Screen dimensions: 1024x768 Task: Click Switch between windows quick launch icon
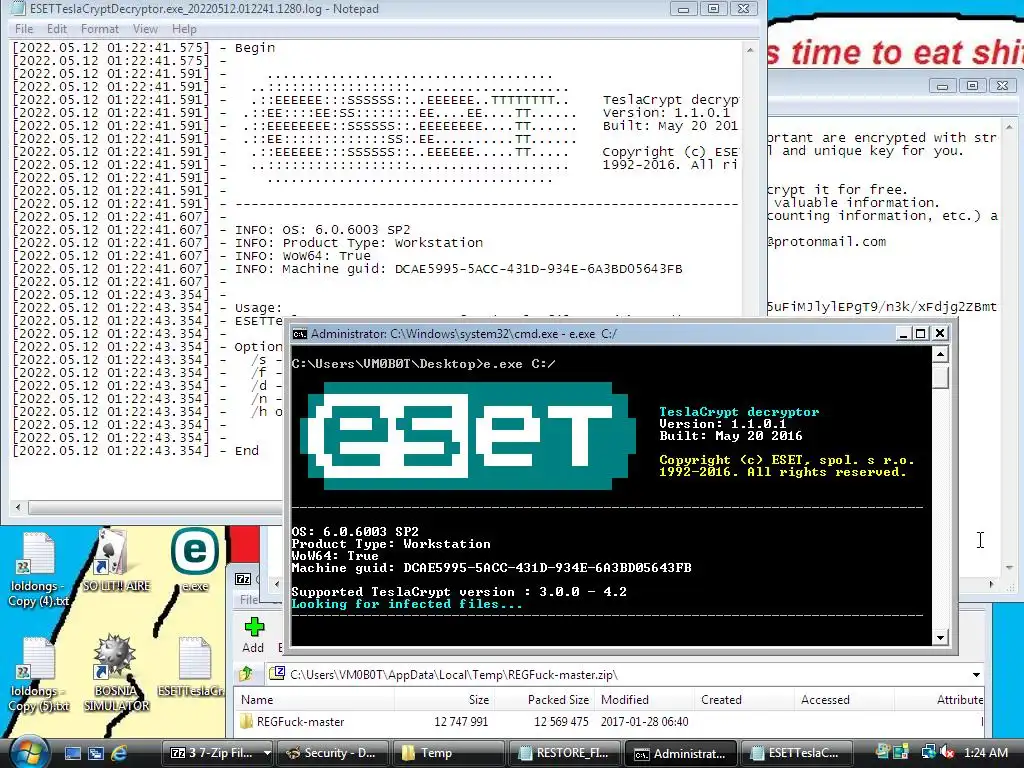tap(96, 753)
